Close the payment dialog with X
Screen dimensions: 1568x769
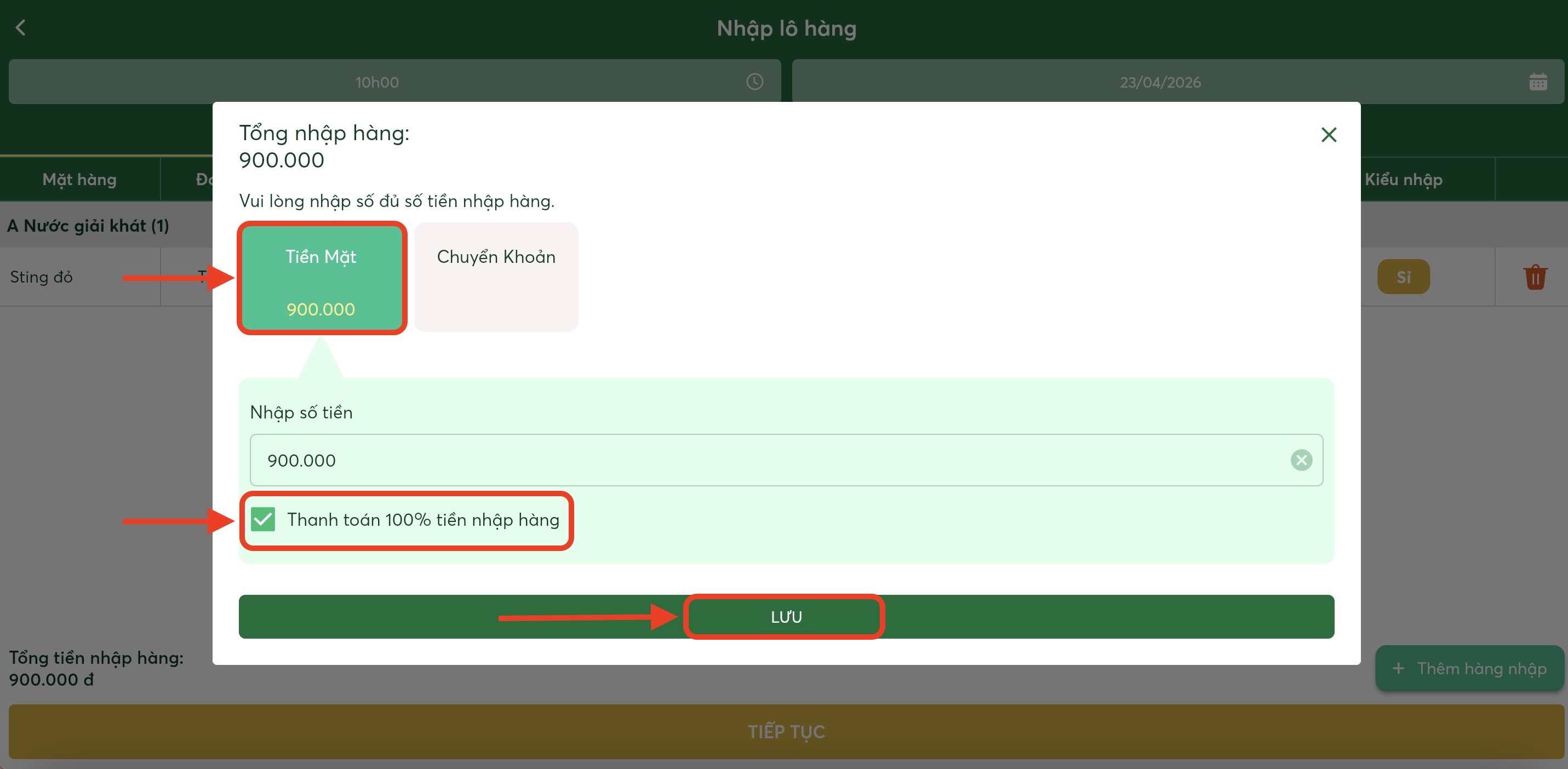click(1329, 134)
